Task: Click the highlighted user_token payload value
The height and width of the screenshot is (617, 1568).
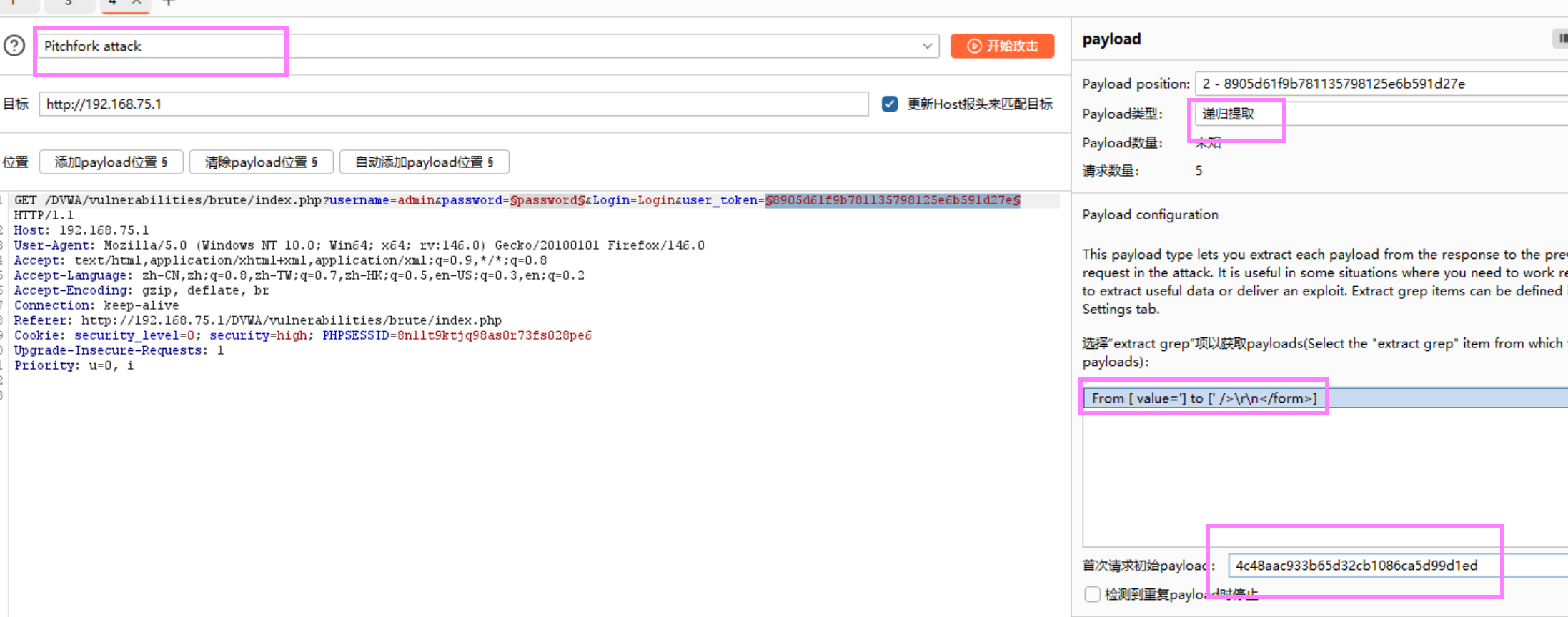Action: point(893,200)
